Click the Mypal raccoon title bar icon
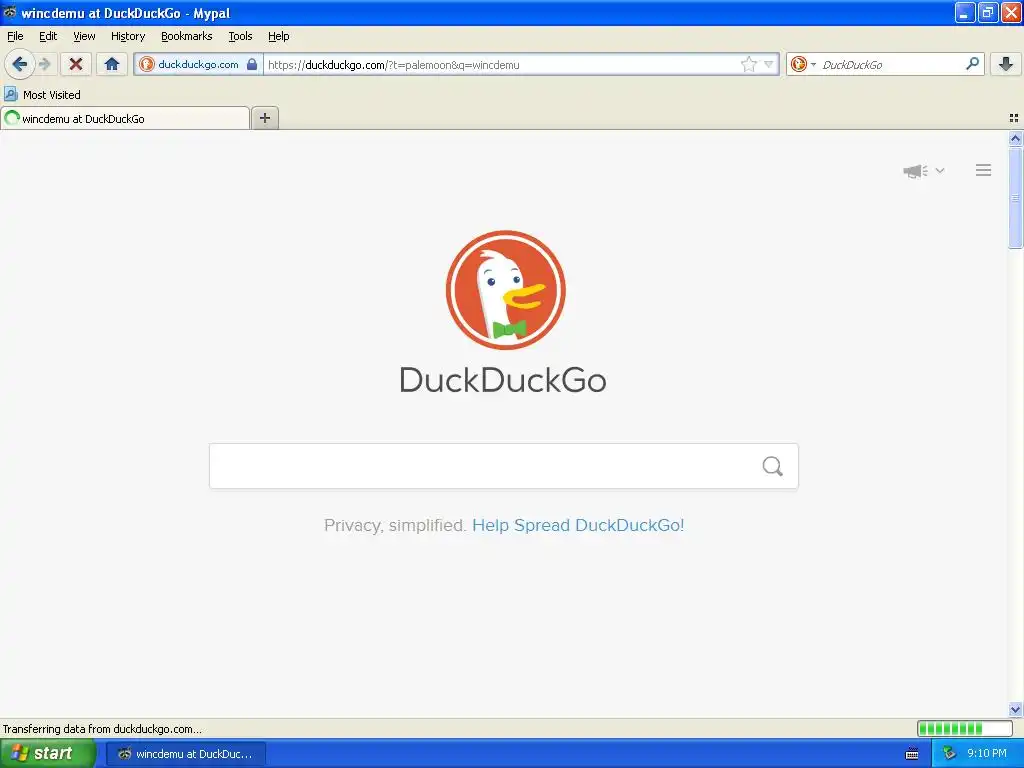Image resolution: width=1024 pixels, height=768 pixels. pyautogui.click(x=10, y=12)
